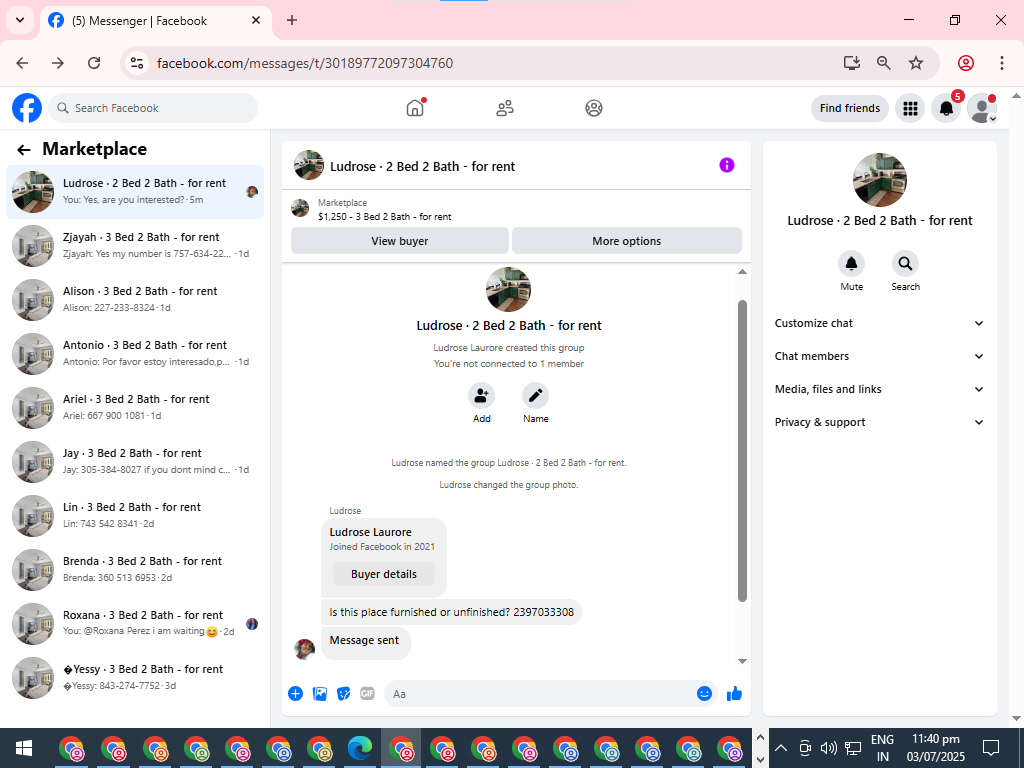
Task: Click the Buyer details button
Action: pos(384,574)
